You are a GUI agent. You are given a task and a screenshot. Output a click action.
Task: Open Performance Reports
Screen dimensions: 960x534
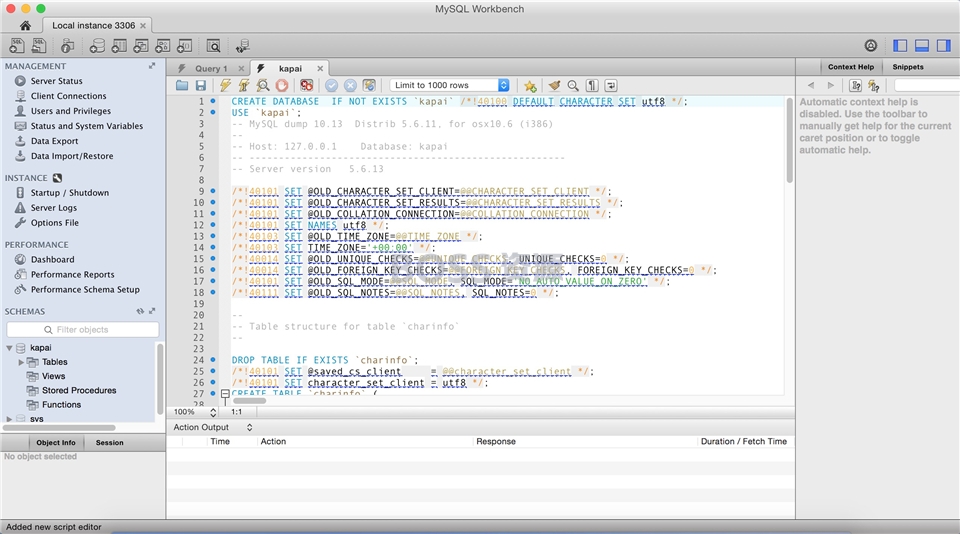[72, 274]
